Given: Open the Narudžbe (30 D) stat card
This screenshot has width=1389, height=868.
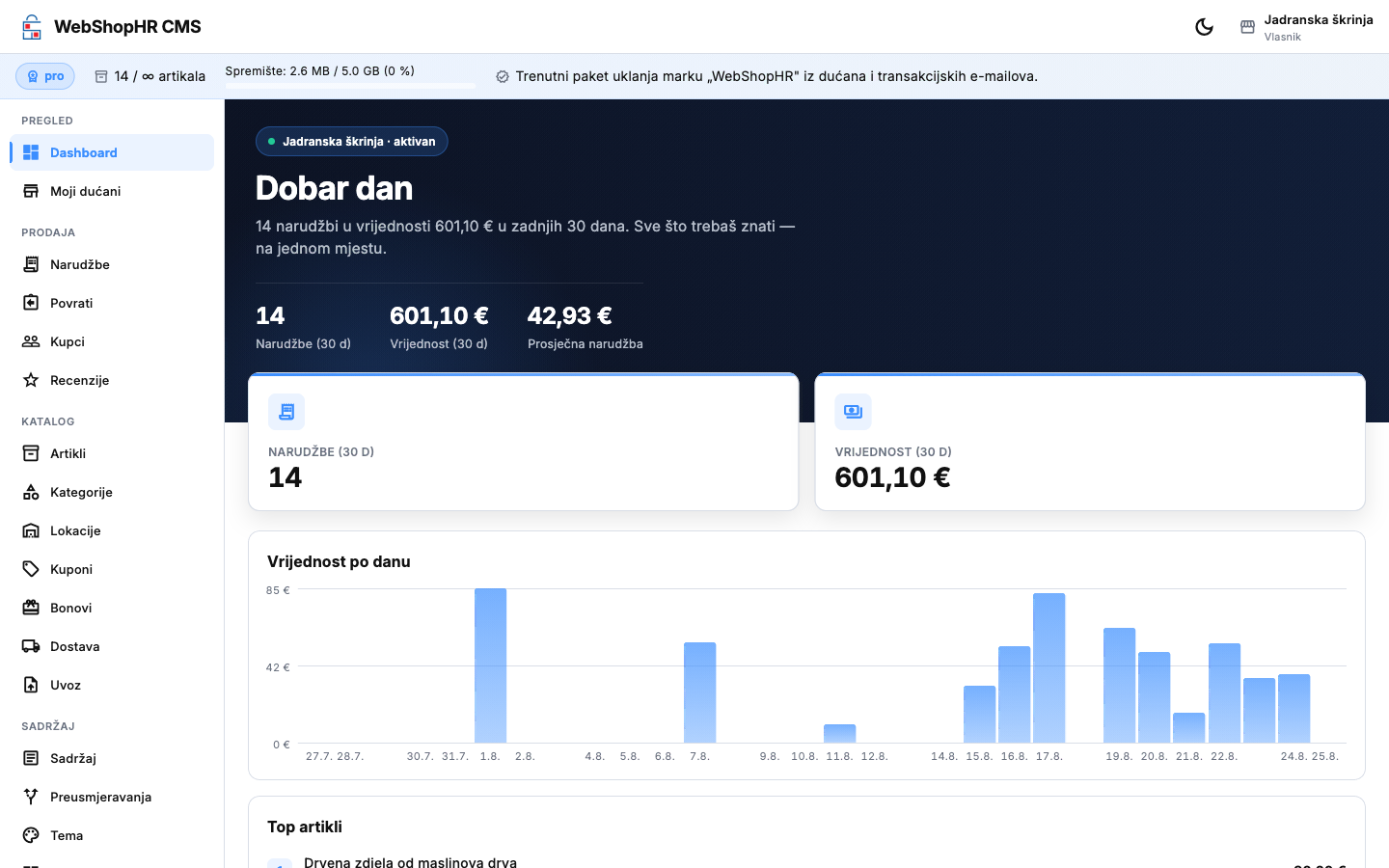Looking at the screenshot, I should click(x=524, y=442).
